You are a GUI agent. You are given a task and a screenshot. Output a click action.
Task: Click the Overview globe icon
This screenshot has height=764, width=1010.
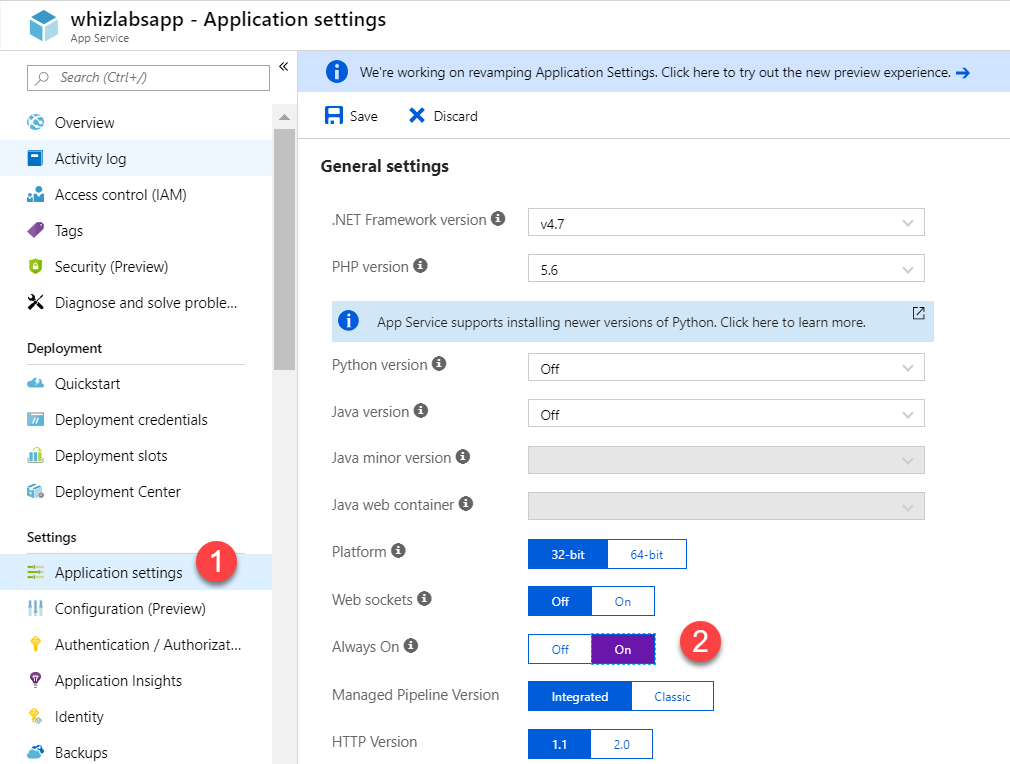point(35,122)
